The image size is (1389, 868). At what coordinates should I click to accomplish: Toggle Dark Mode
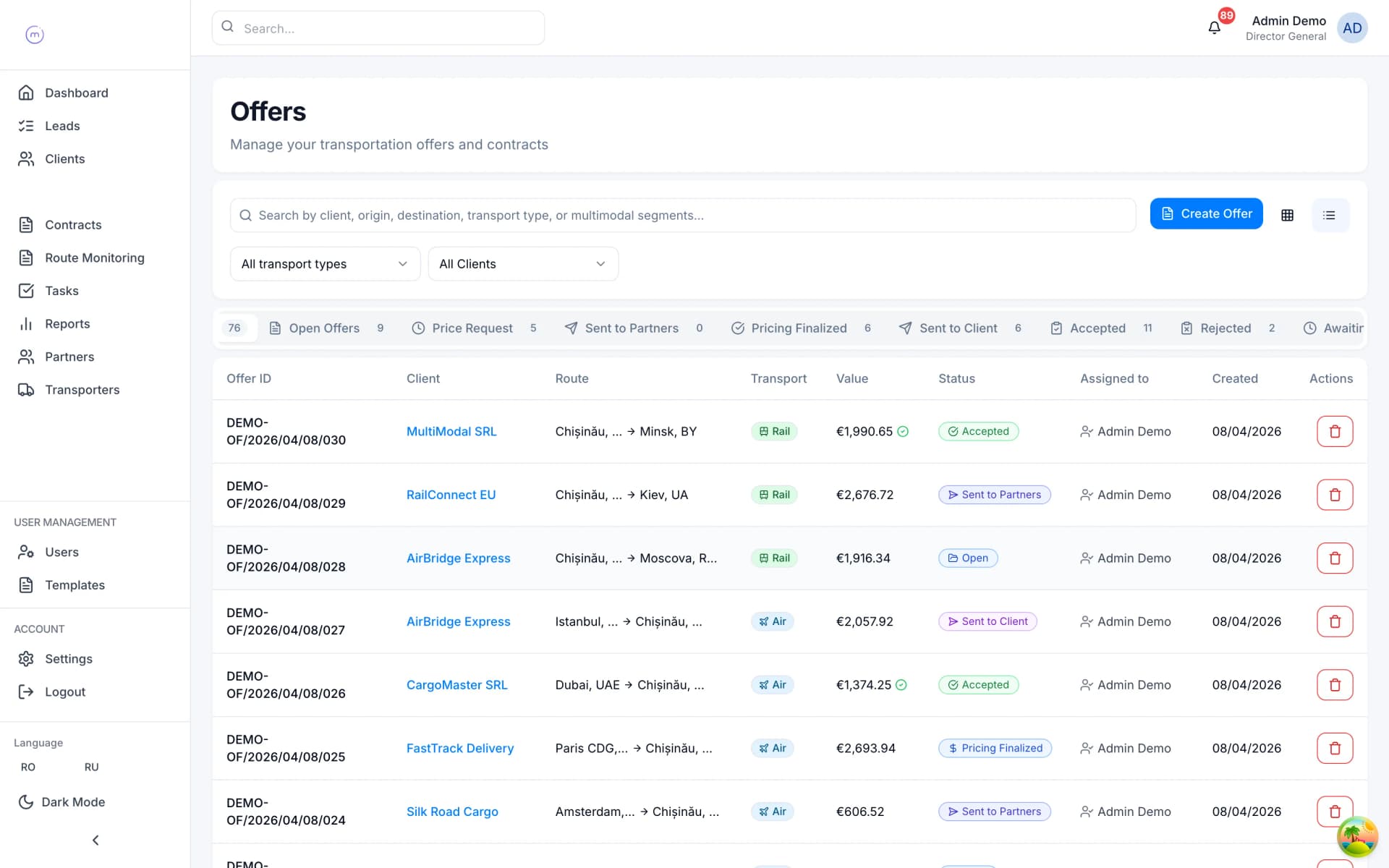click(62, 802)
